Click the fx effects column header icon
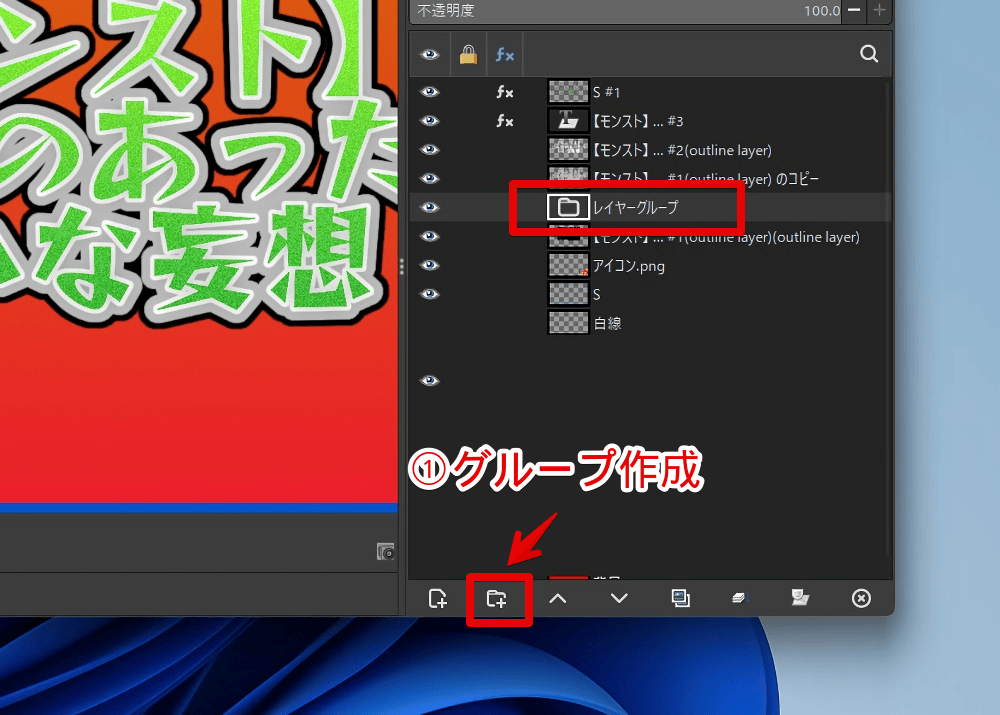Screen dimensions: 1000x715 coord(505,55)
